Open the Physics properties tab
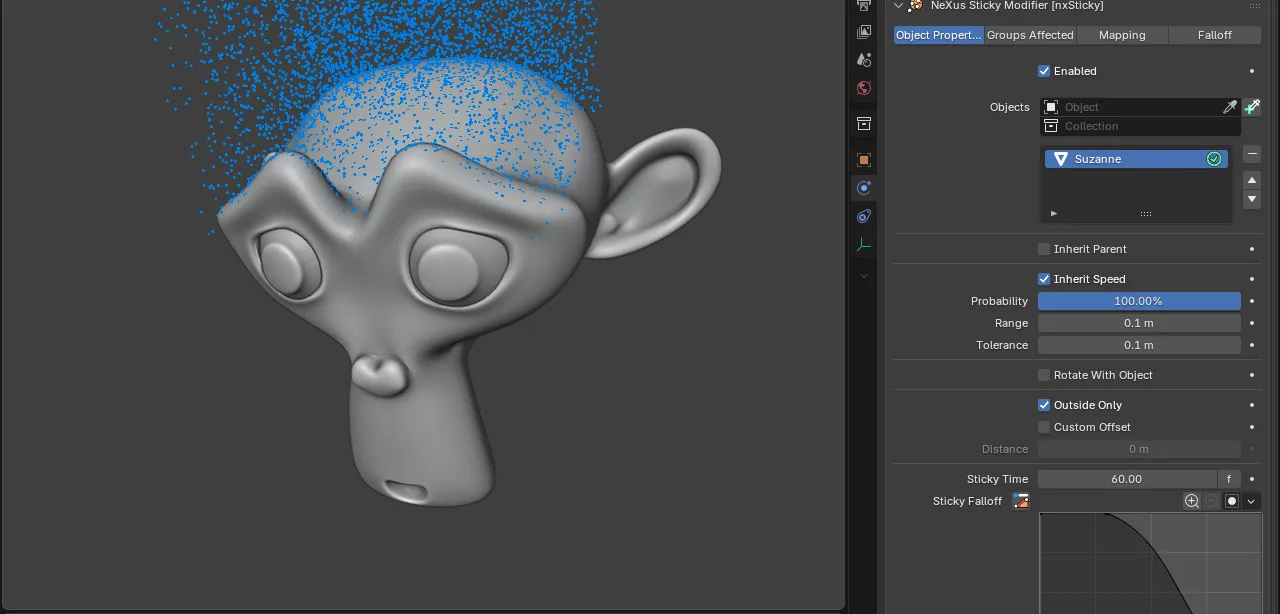 (864, 216)
